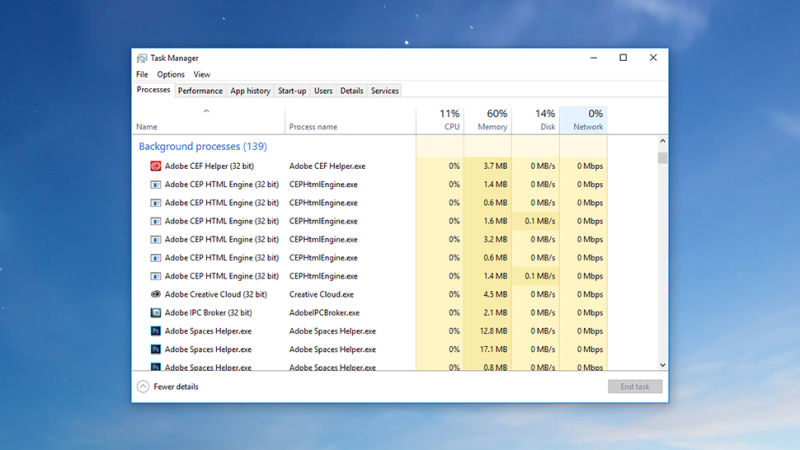800x450 pixels.
Task: Click the Adobe Spaces Helper.exe name in 12.8 MB row
Action: click(208, 331)
